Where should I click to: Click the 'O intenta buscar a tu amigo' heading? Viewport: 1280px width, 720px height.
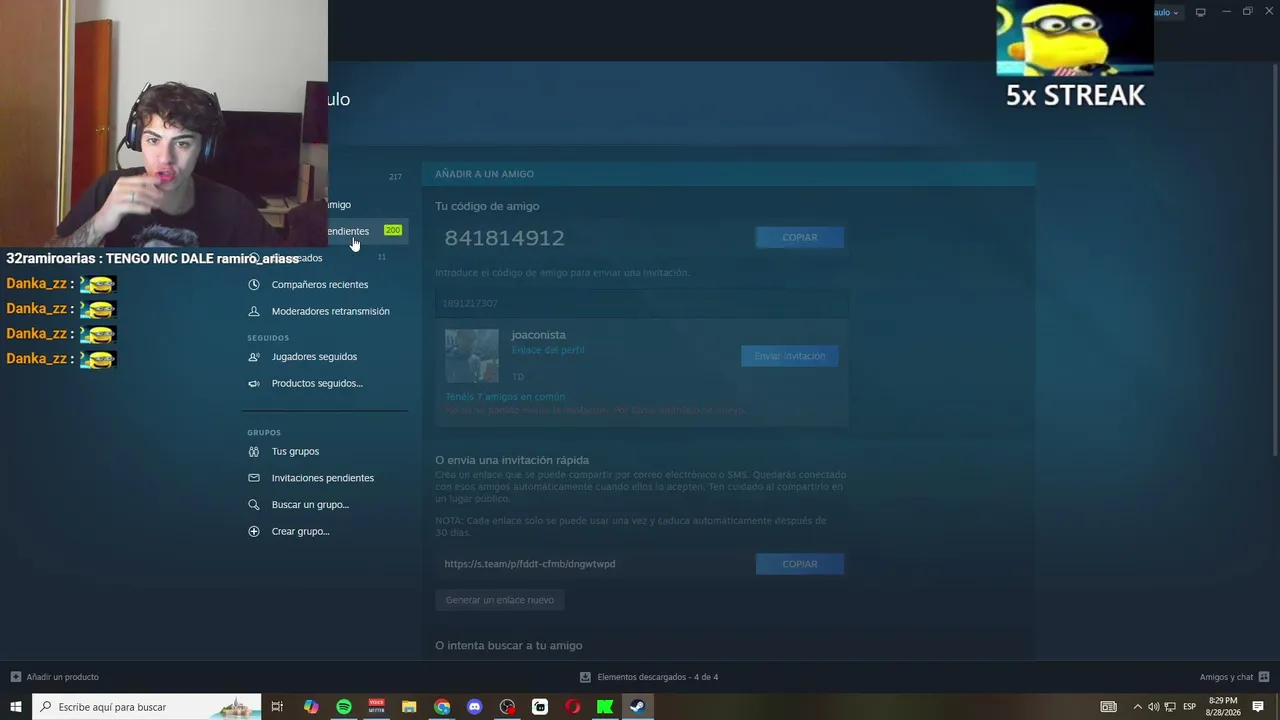(x=509, y=646)
